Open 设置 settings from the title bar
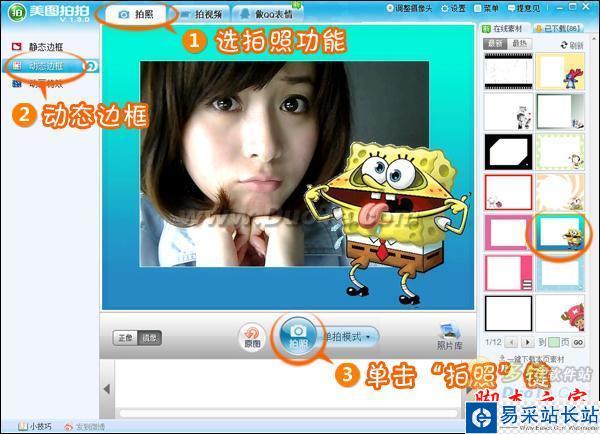This screenshot has height=434, width=600. 453,8
